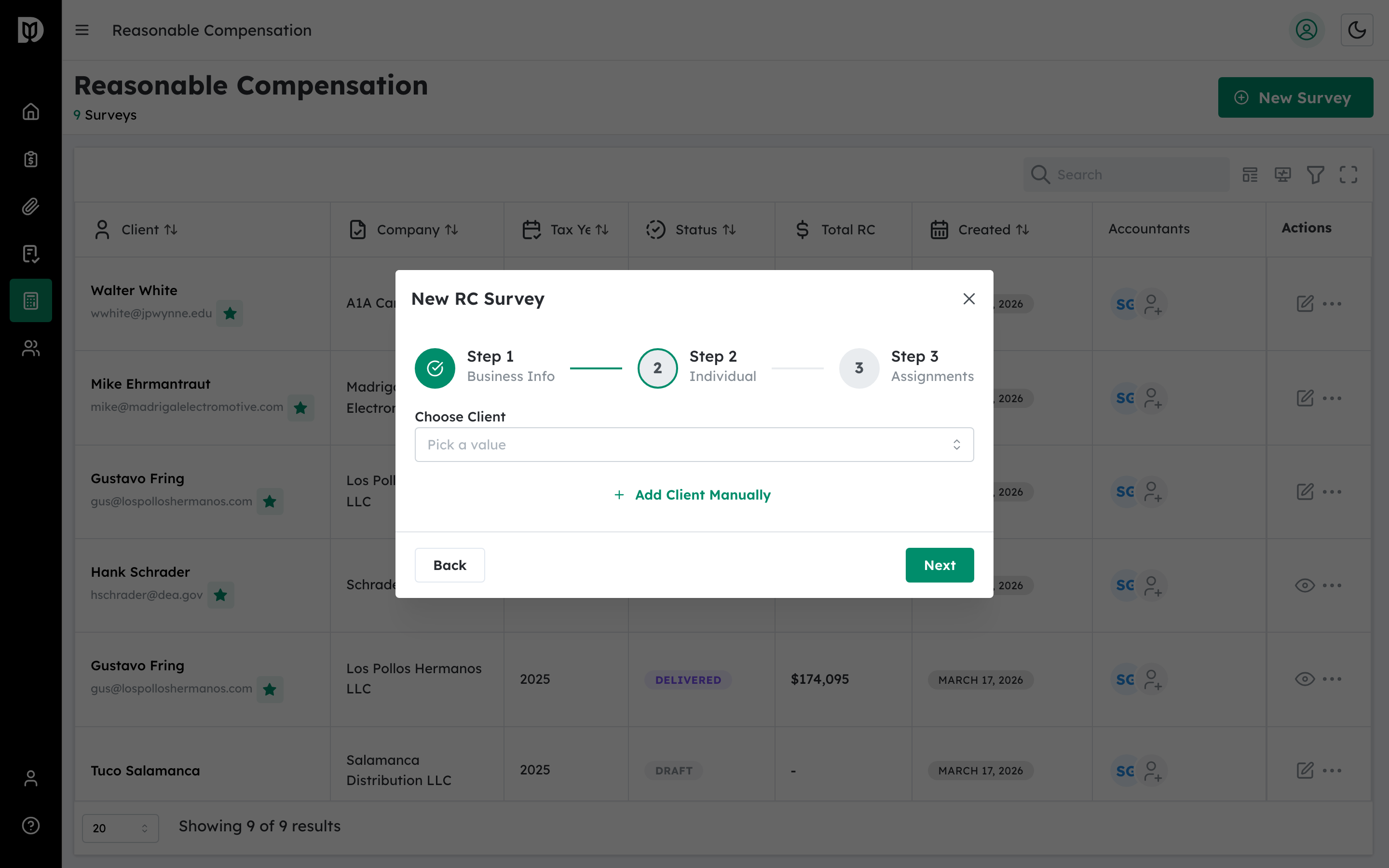Toggle the star next to Walter White
This screenshot has height=868, width=1389.
pos(230,313)
